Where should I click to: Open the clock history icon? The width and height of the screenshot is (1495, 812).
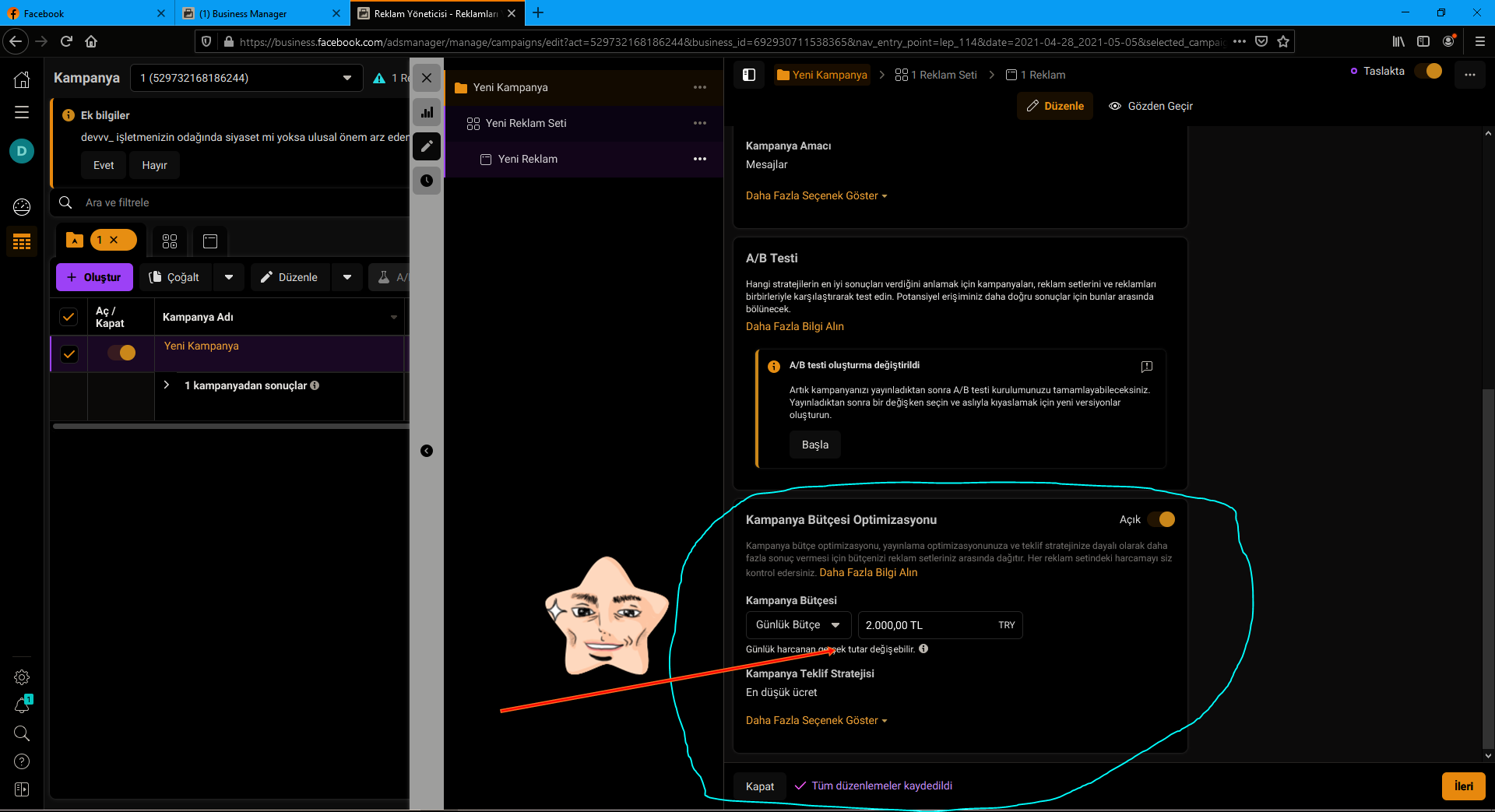(x=427, y=181)
